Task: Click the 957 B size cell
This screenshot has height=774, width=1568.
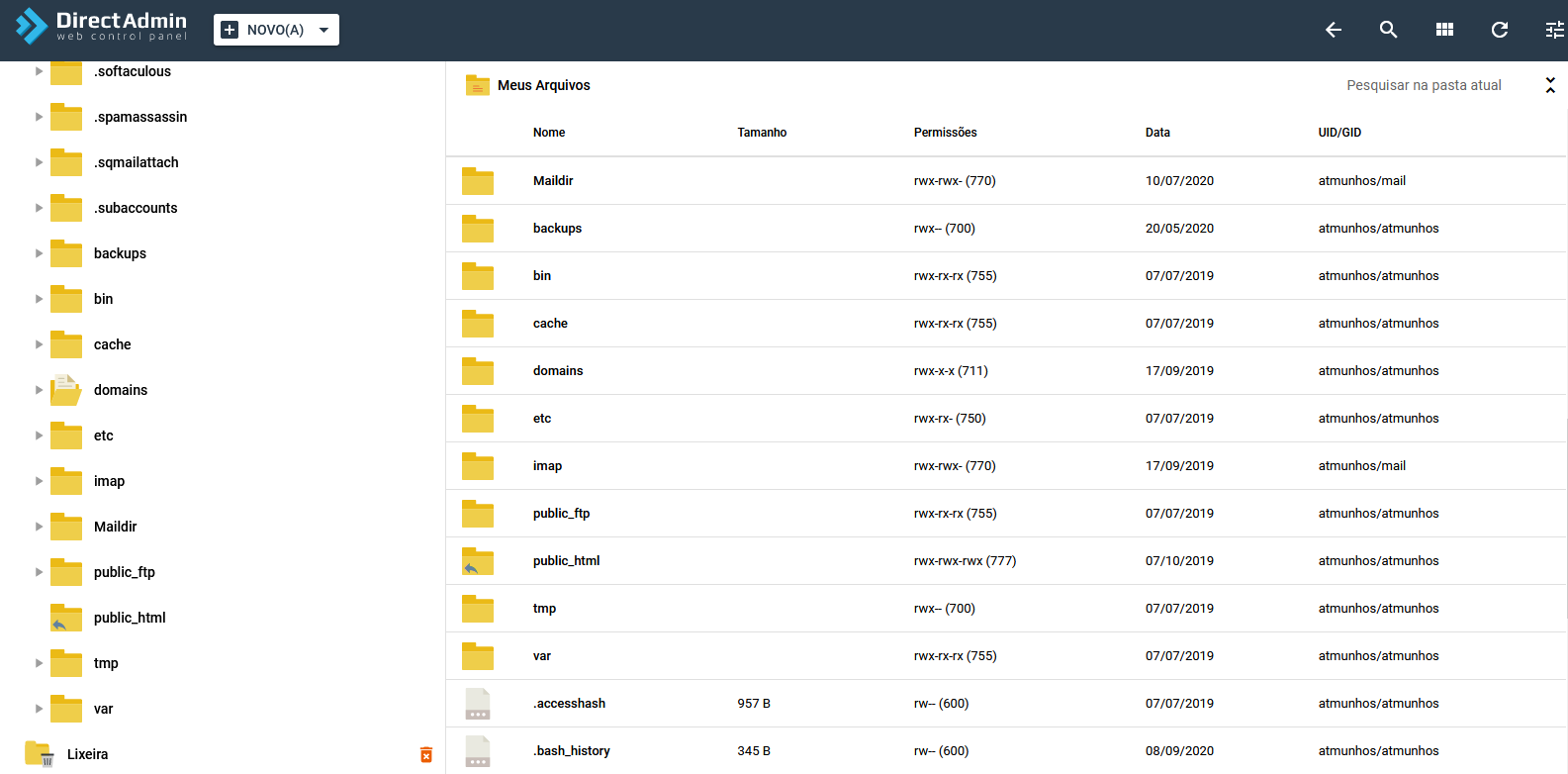Action: coord(754,703)
